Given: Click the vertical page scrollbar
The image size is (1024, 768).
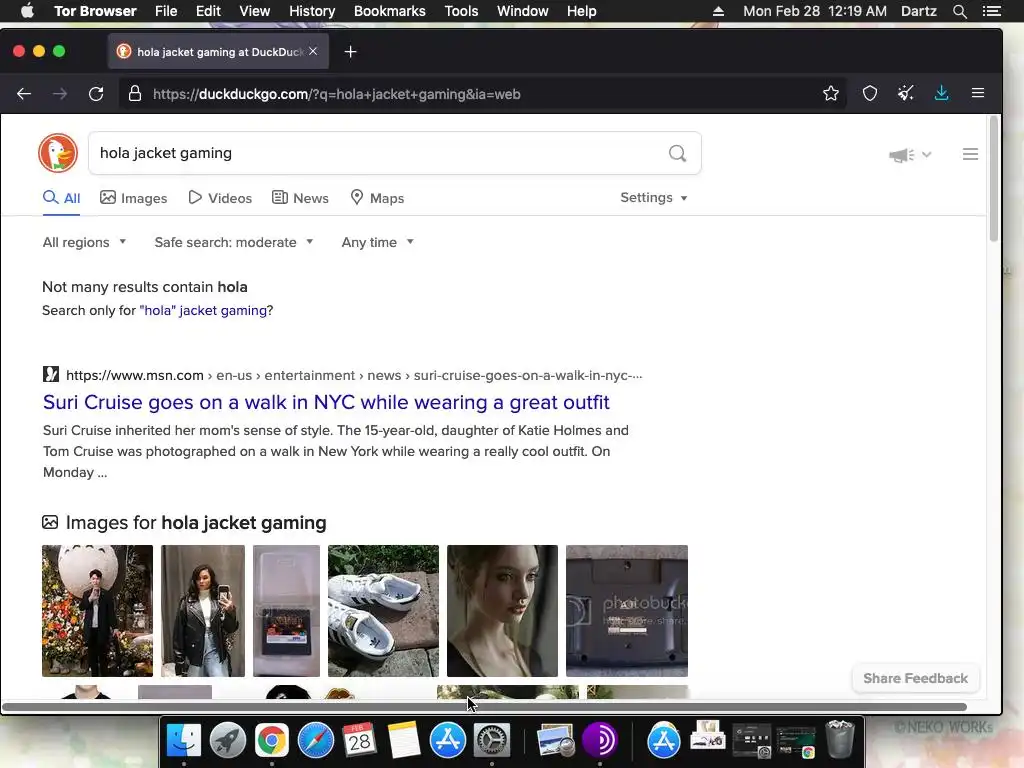Looking at the screenshot, I should coord(994,178).
